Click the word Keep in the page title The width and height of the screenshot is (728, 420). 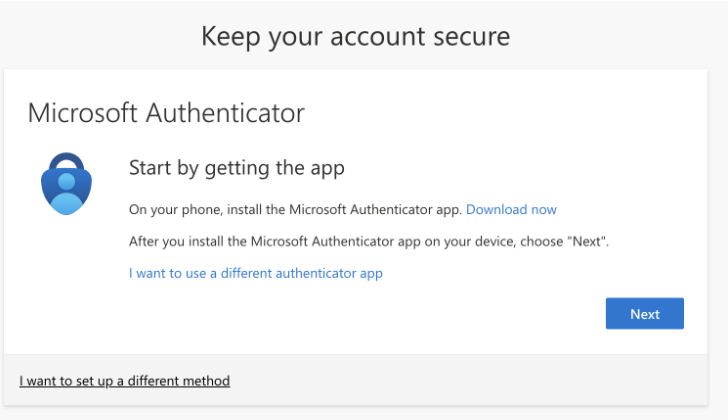pos(228,37)
